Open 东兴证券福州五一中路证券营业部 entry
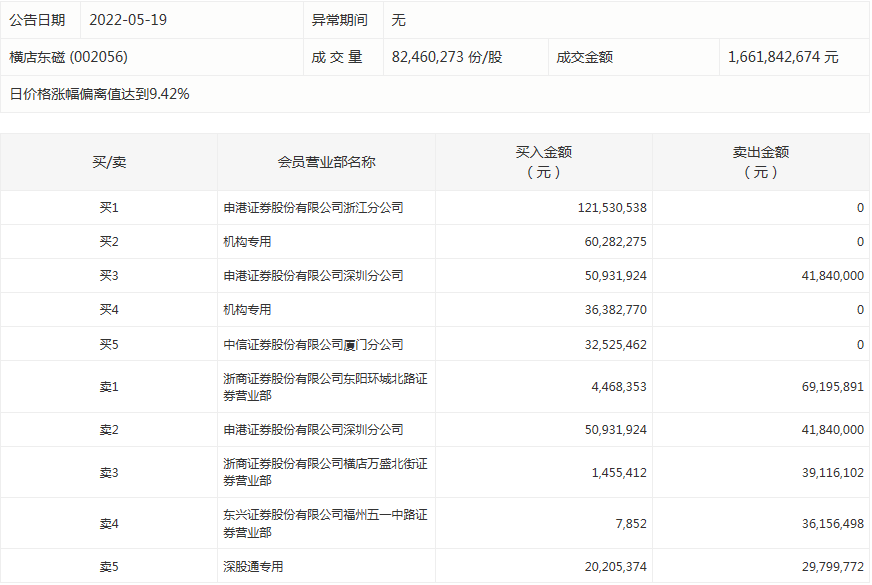 (325, 523)
